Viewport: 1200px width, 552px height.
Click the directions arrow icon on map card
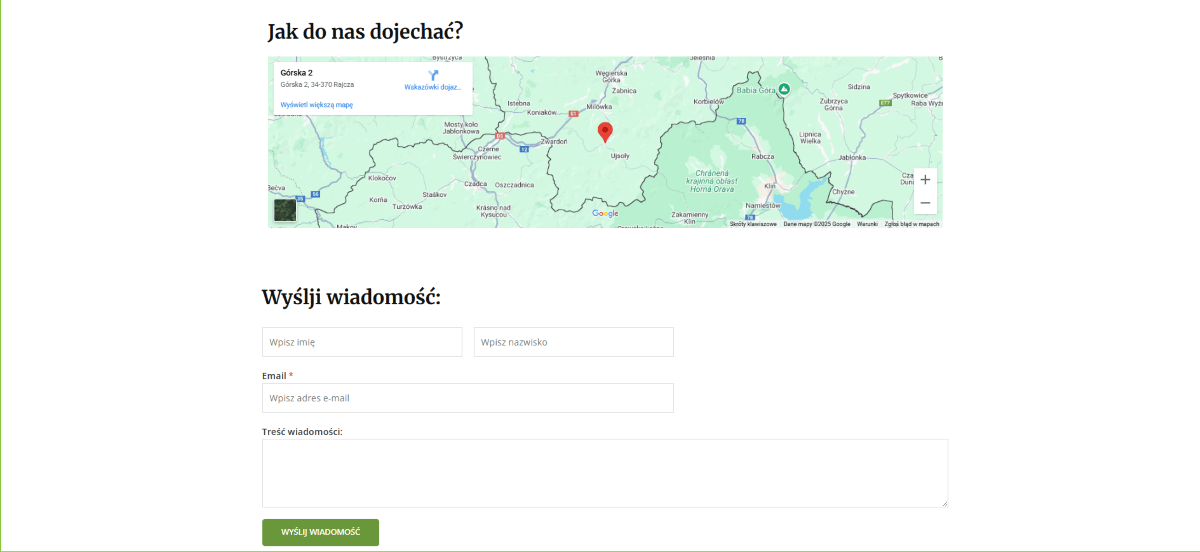pos(433,75)
